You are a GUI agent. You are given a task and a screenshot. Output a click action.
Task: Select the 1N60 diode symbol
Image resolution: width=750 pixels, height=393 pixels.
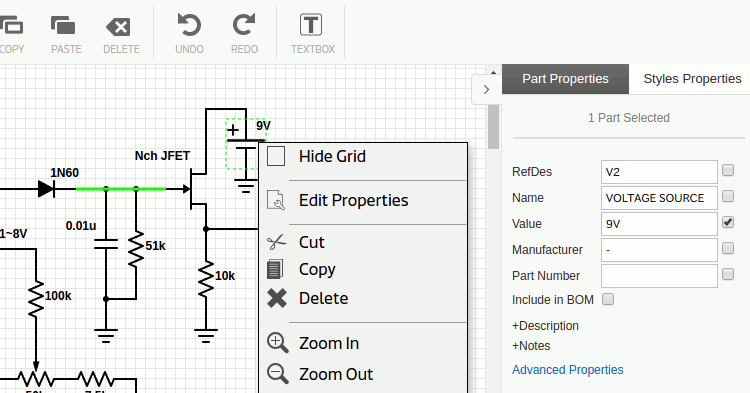click(x=46, y=189)
